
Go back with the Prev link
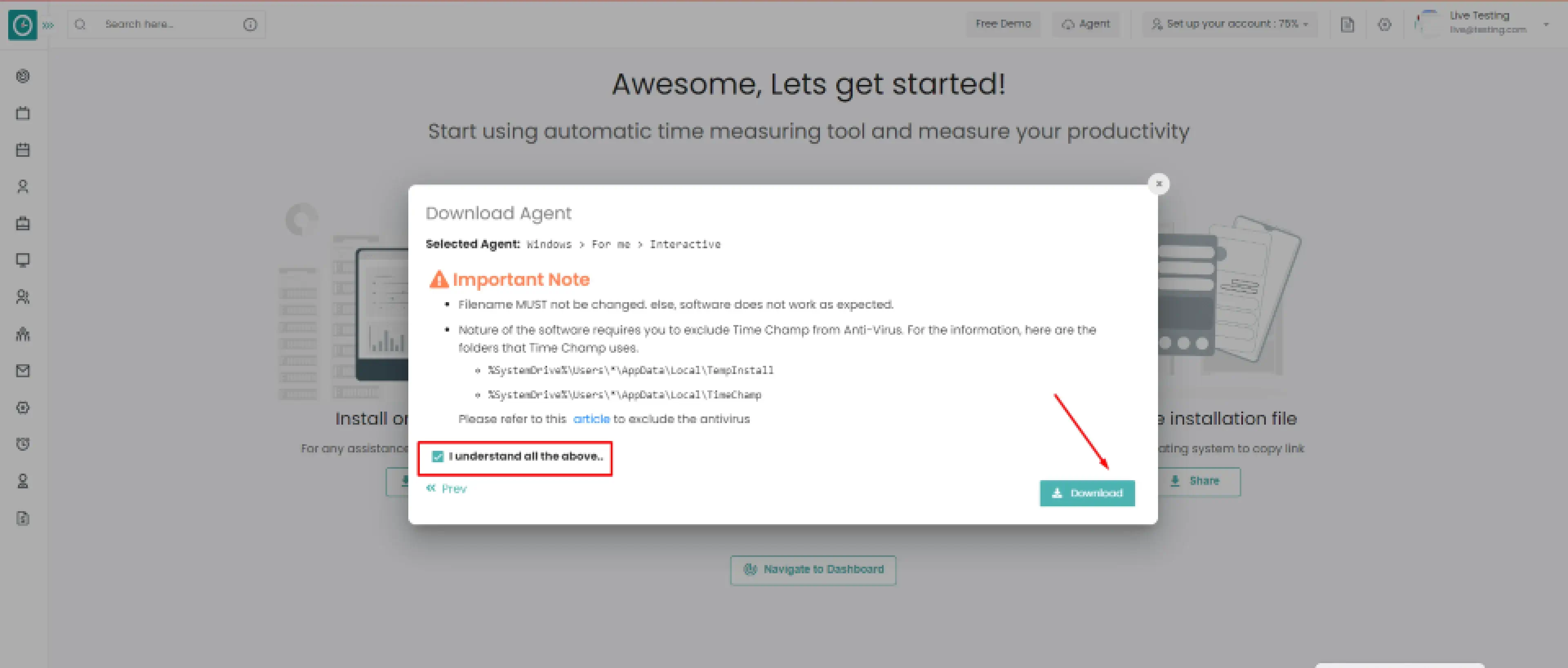click(x=447, y=488)
